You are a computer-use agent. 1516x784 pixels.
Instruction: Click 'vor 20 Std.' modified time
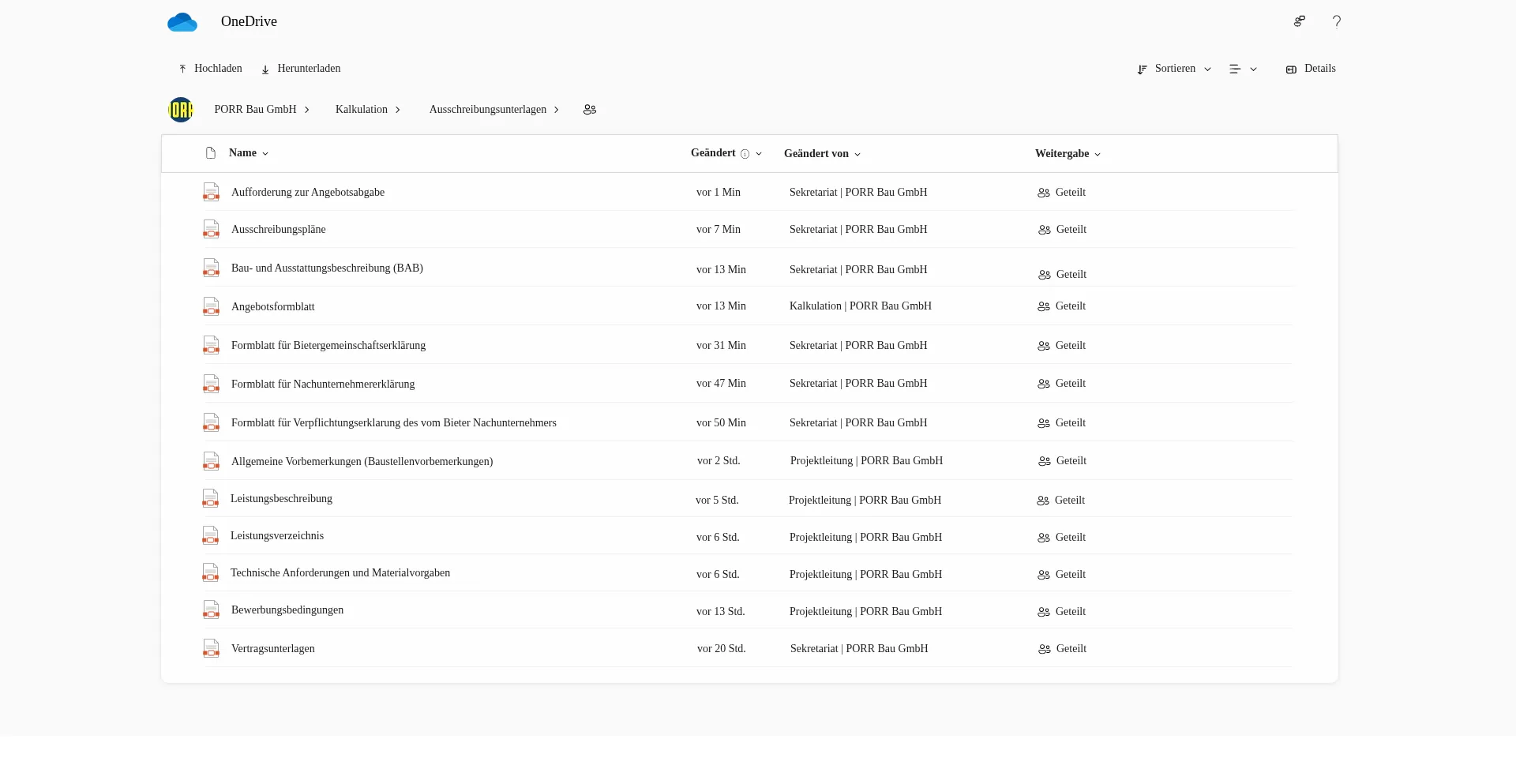tap(722, 648)
